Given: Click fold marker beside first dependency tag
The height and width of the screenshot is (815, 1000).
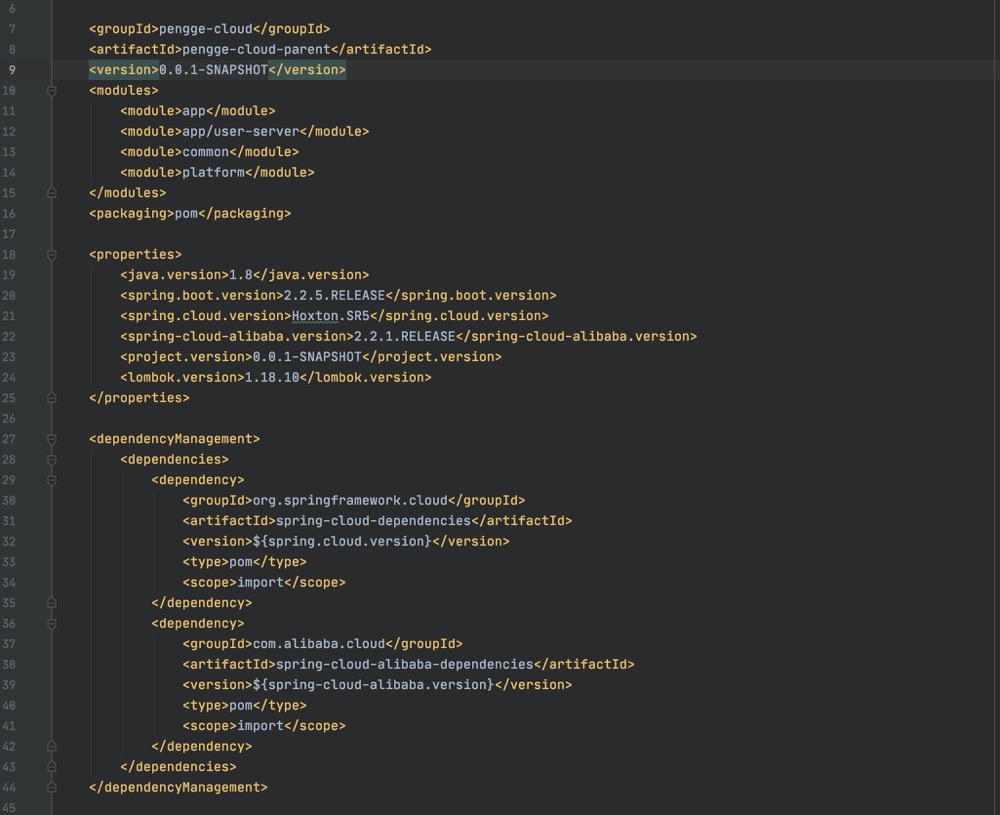Looking at the screenshot, I should tap(52, 479).
